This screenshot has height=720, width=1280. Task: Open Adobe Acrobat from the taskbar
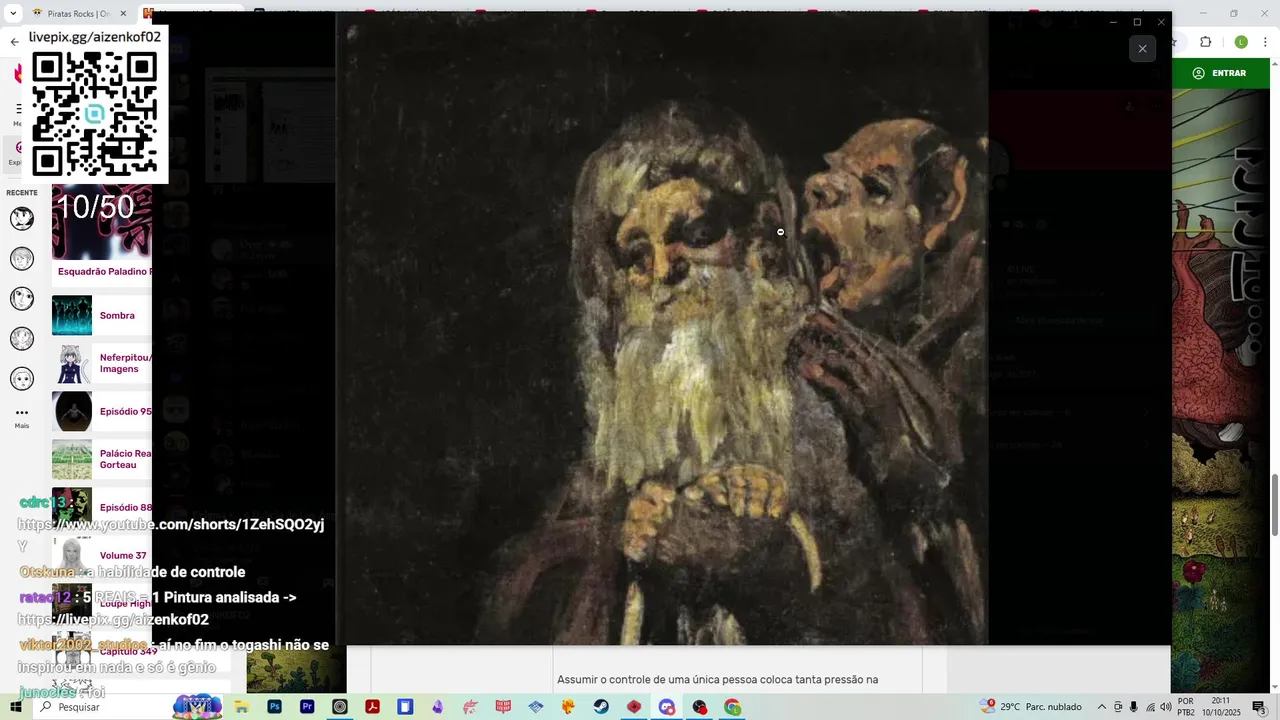click(372, 707)
